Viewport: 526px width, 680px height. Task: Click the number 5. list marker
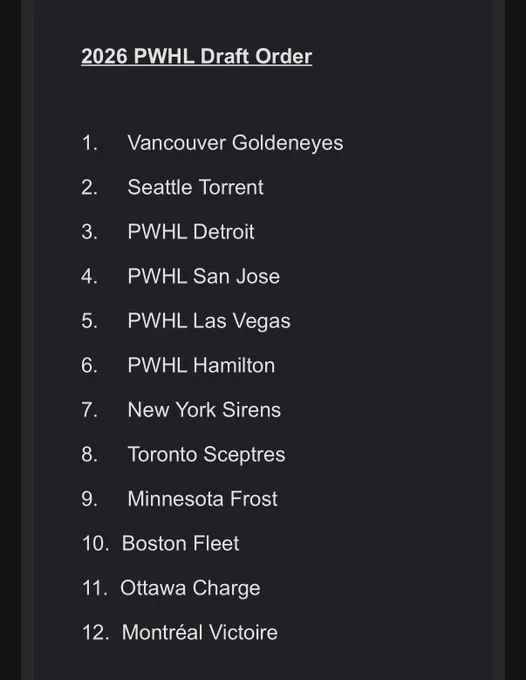[89, 321]
